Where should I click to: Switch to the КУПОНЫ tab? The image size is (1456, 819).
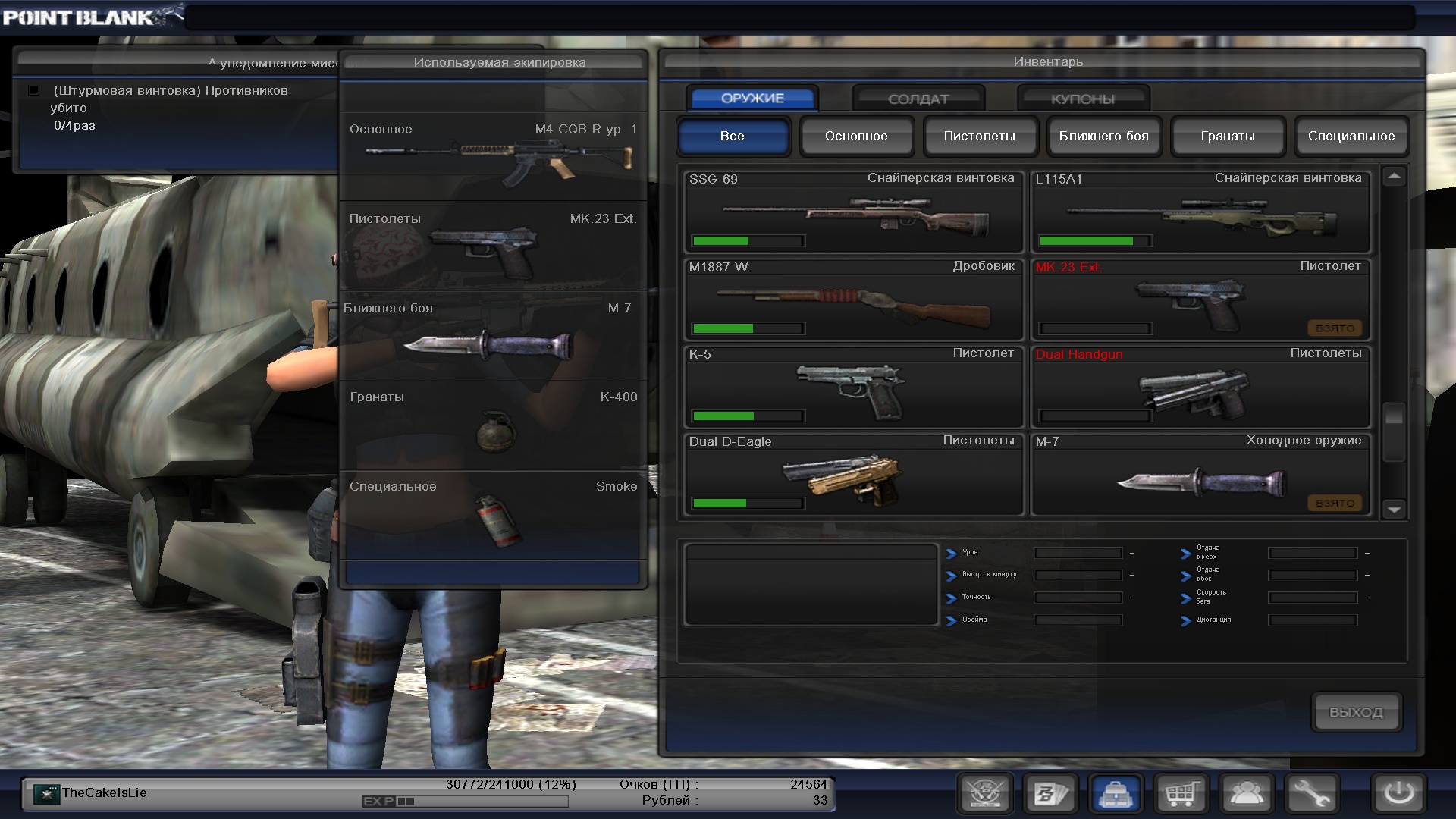point(1082,99)
